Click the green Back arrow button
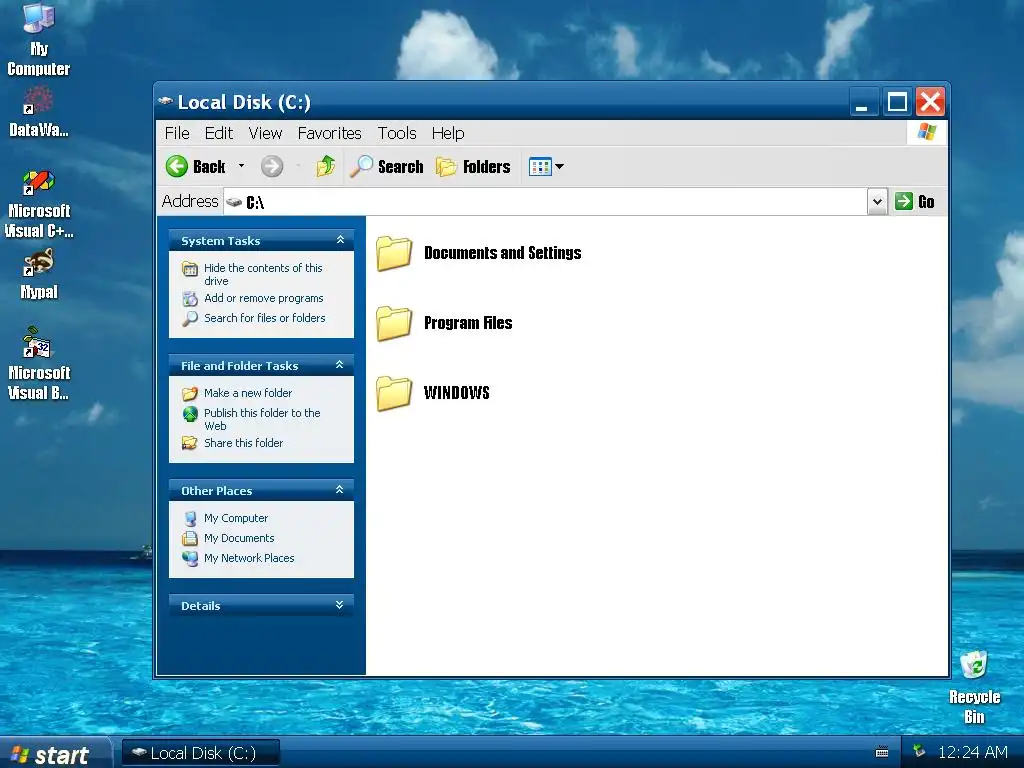Viewport: 1024px width, 768px height. 176,167
